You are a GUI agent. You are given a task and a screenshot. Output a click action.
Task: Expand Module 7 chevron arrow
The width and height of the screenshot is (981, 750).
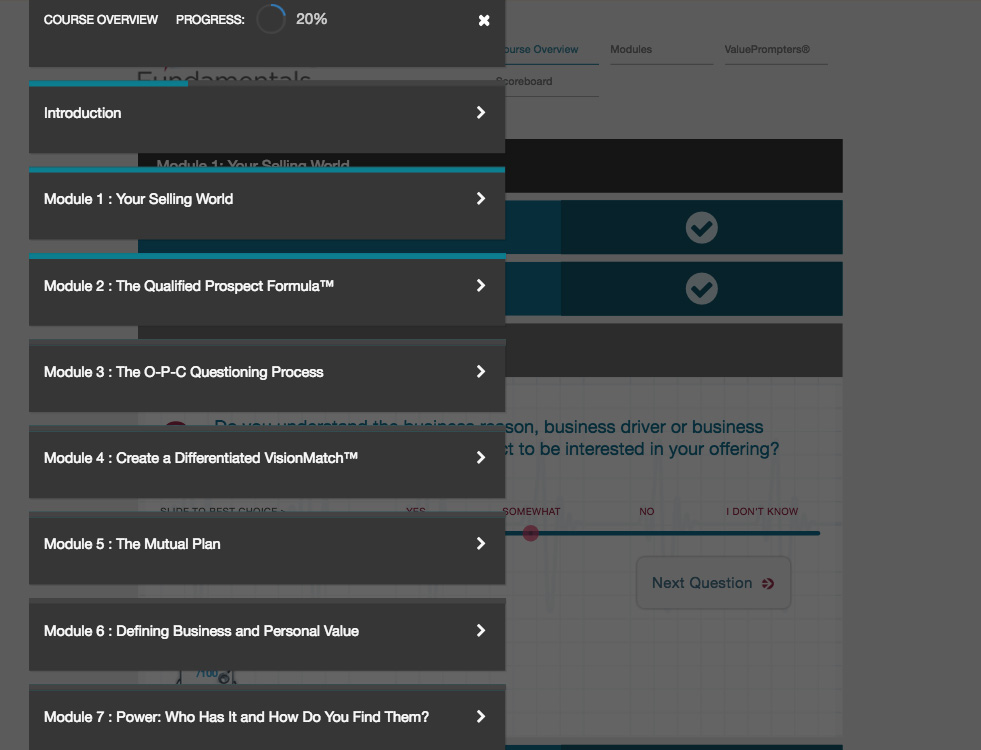click(480, 716)
